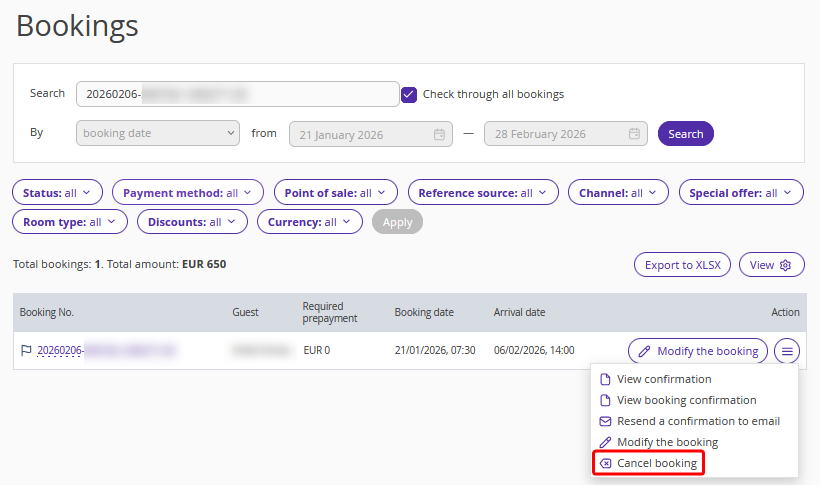Click the envelope icon for resend confirmation

[x=605, y=421]
